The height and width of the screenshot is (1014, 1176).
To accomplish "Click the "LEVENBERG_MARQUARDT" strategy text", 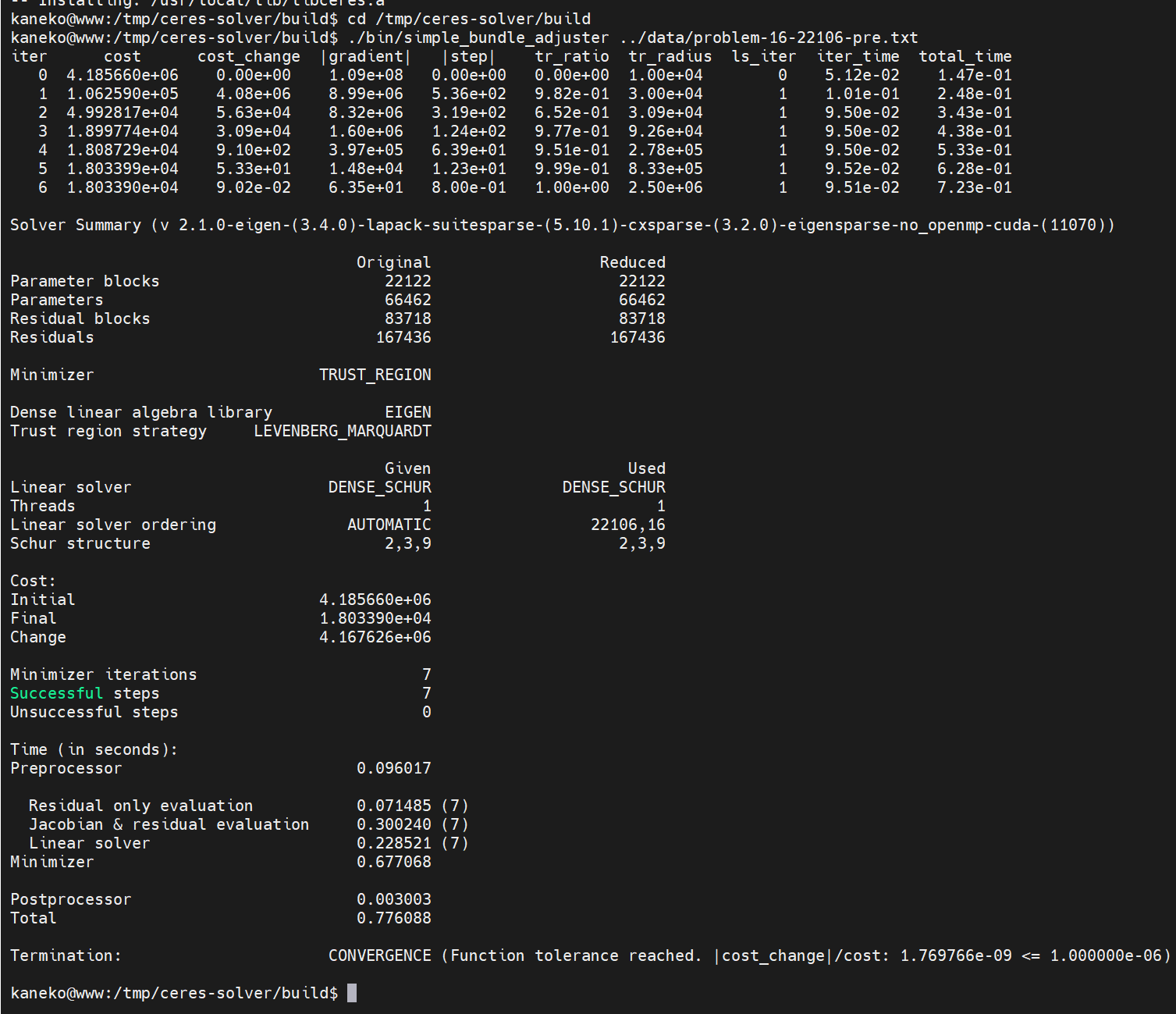I will [343, 431].
